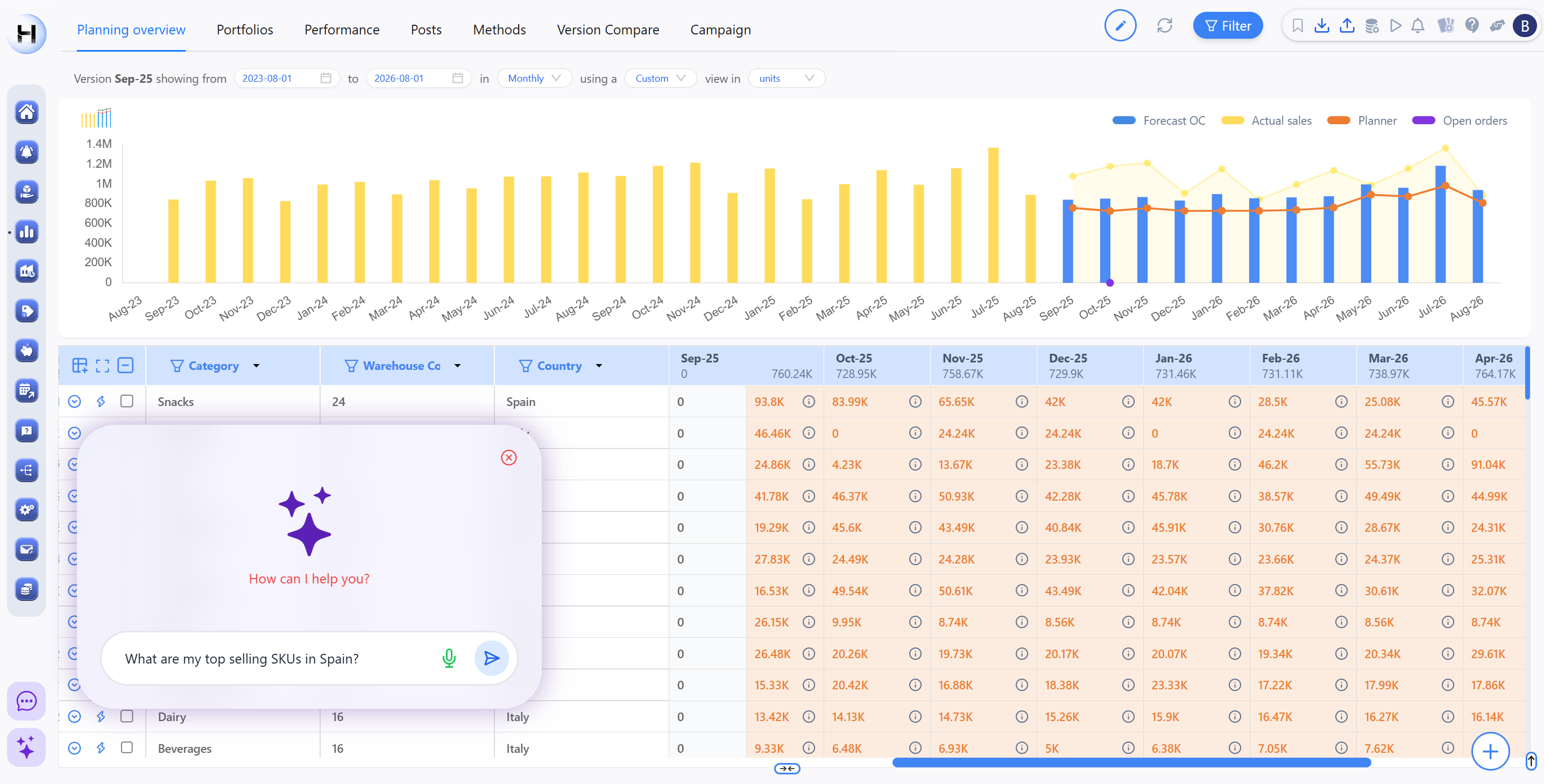Send the assistant question with arrow button

(491, 658)
